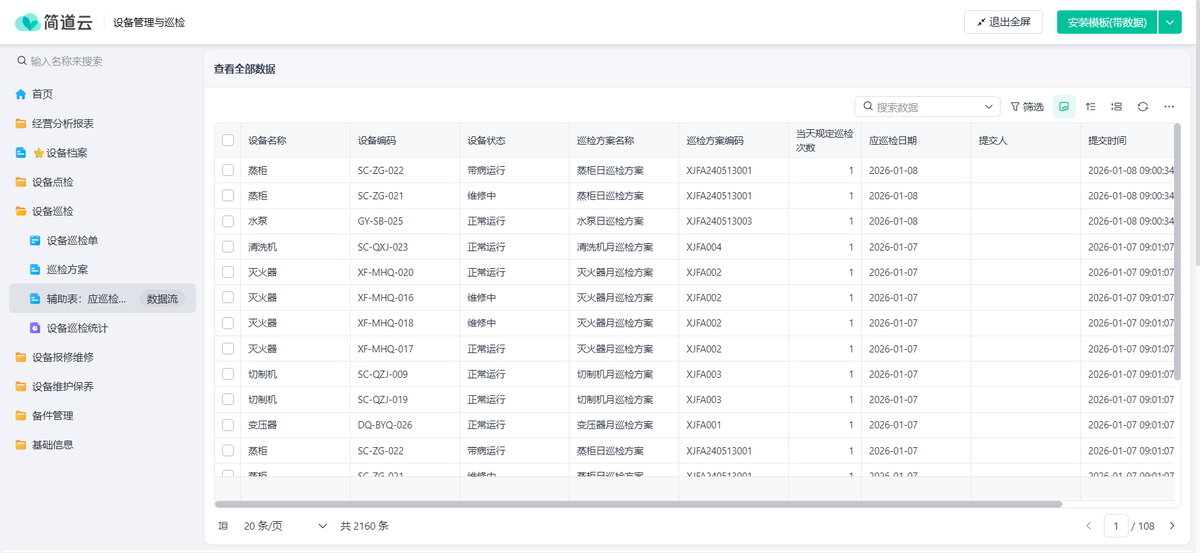Expand the search data field dropdown arrow

click(989, 107)
